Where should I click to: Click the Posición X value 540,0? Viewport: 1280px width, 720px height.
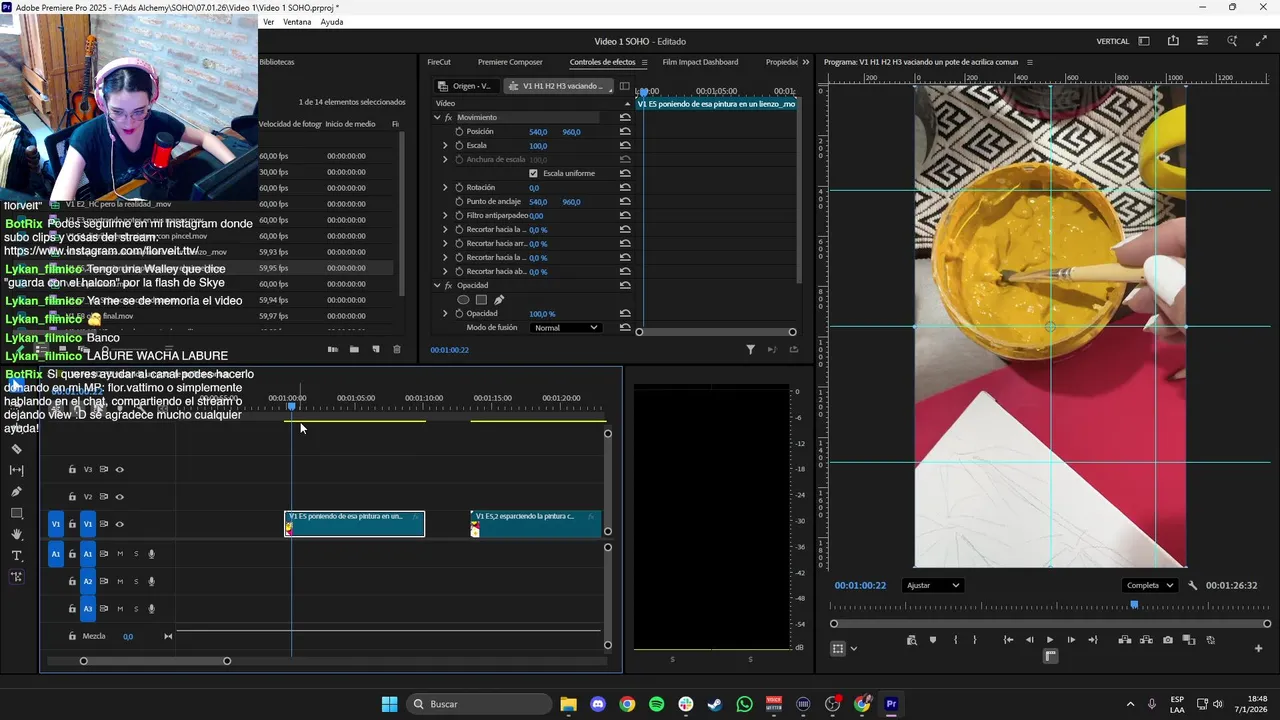[538, 131]
